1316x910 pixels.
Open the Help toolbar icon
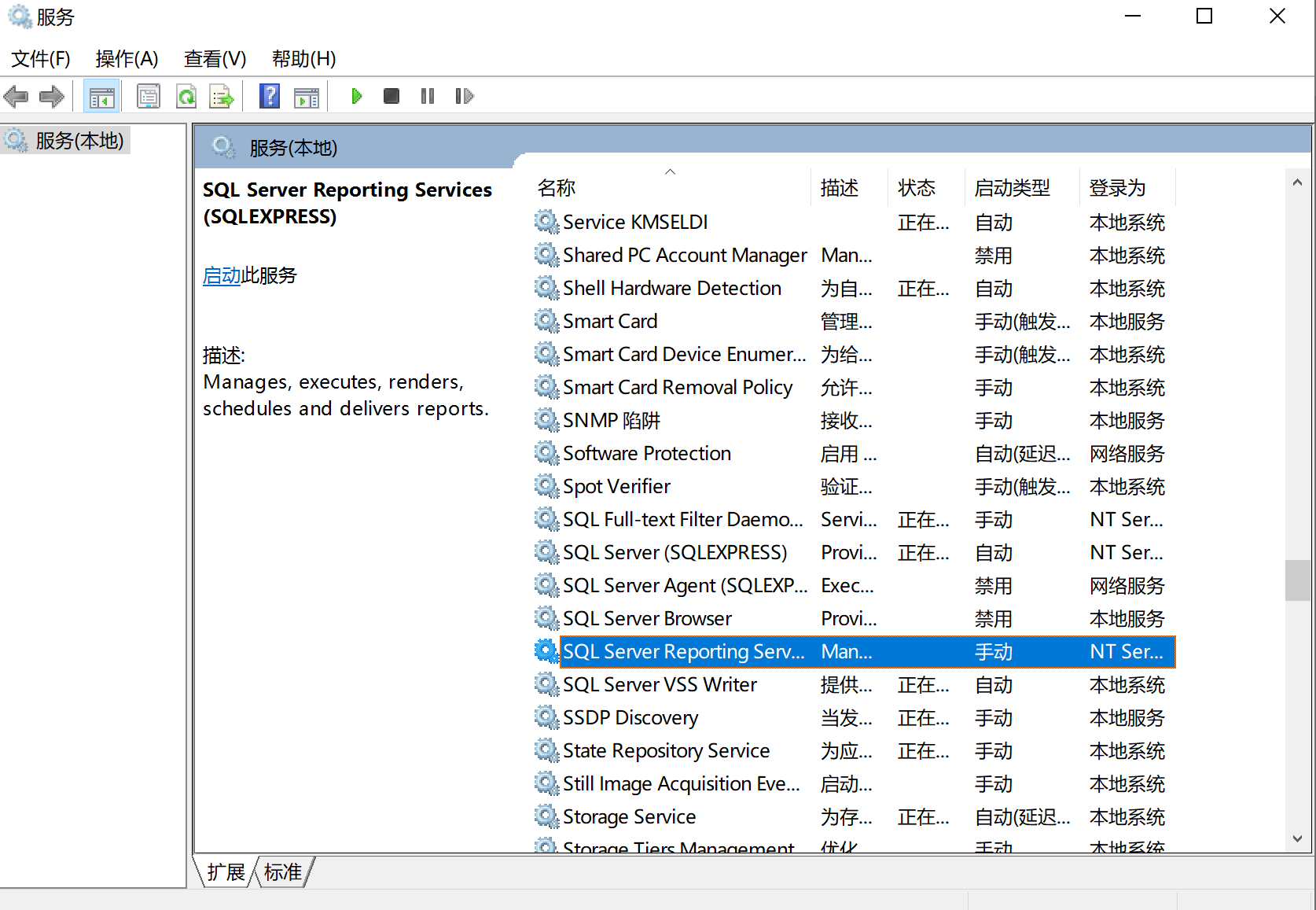tap(270, 97)
